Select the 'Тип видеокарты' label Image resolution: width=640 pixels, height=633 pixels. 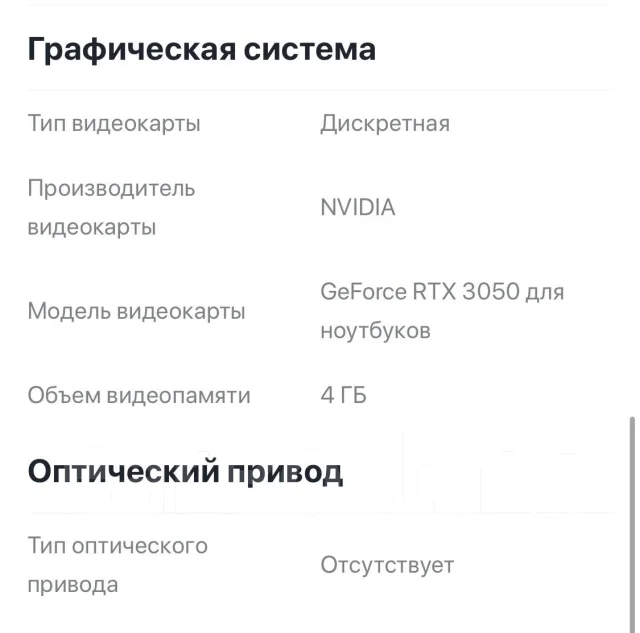(x=114, y=123)
